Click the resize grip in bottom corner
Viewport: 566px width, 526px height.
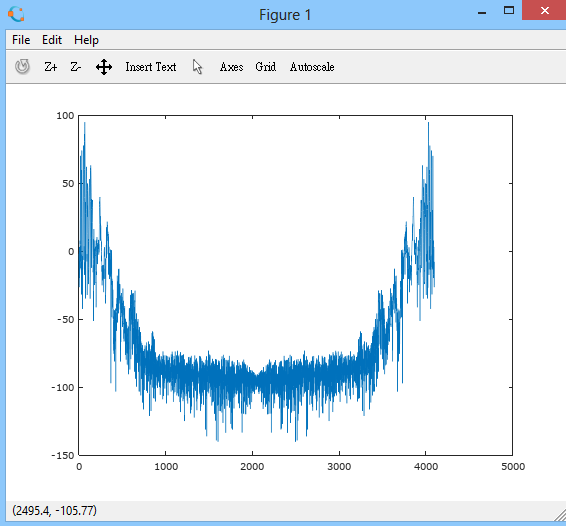pos(560,515)
